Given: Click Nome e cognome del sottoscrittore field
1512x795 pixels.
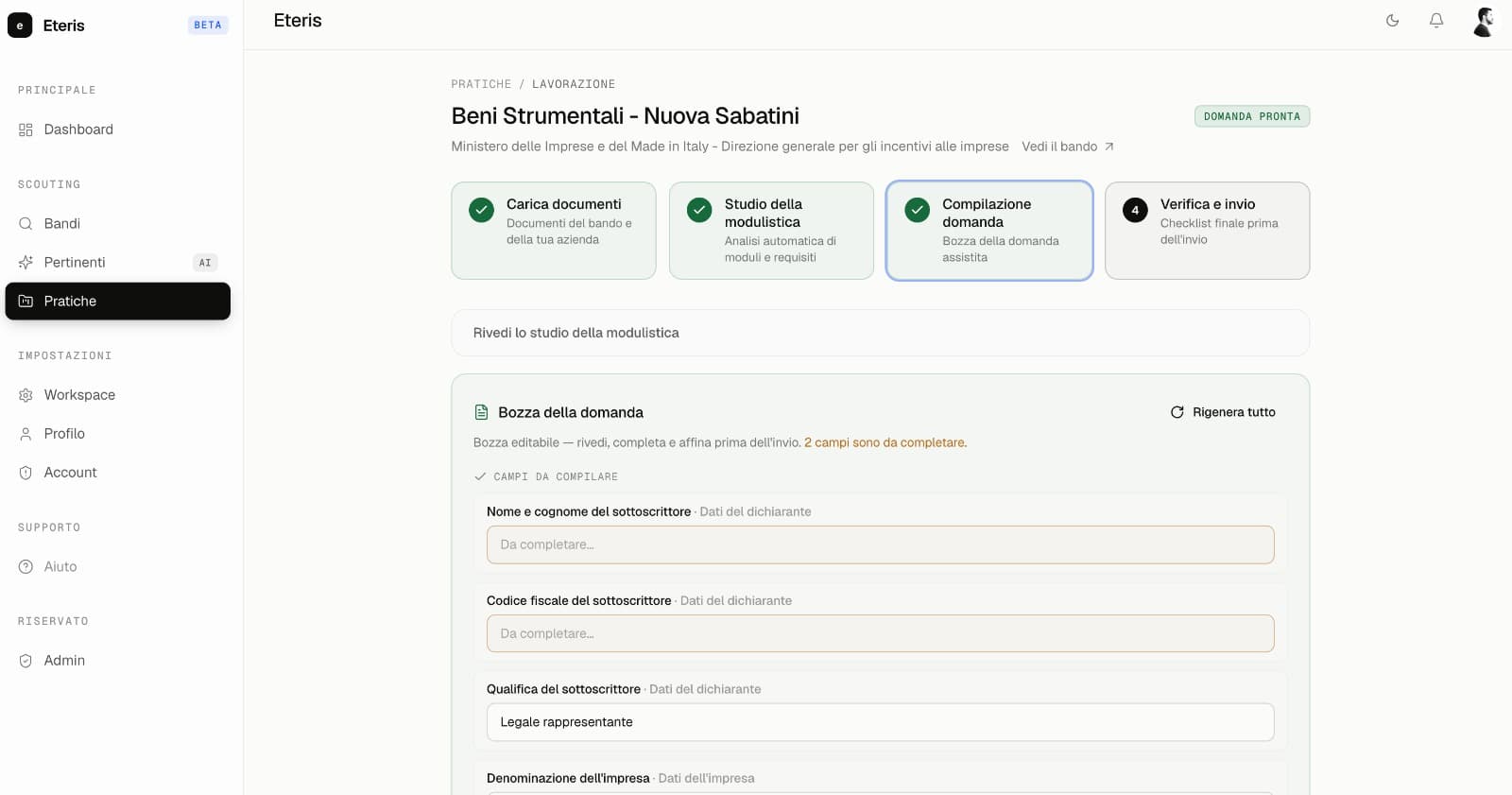Looking at the screenshot, I should pyautogui.click(x=881, y=545).
